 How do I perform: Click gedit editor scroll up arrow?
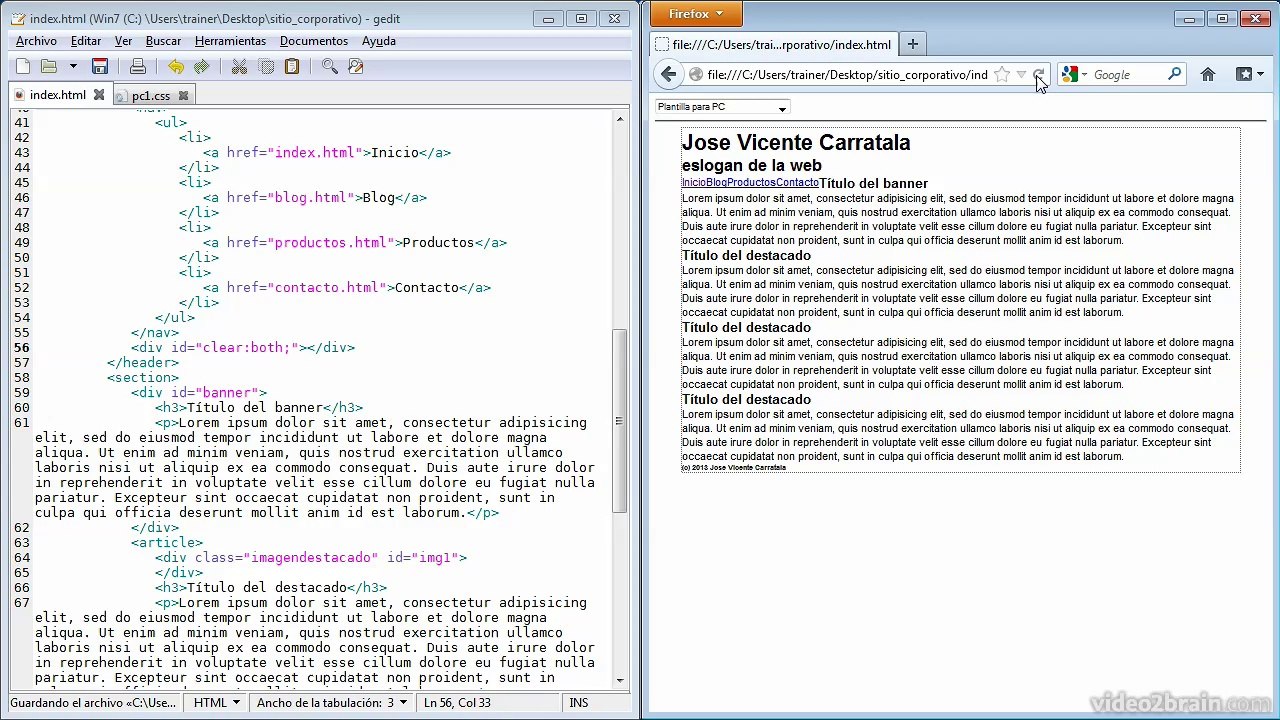[x=620, y=119]
